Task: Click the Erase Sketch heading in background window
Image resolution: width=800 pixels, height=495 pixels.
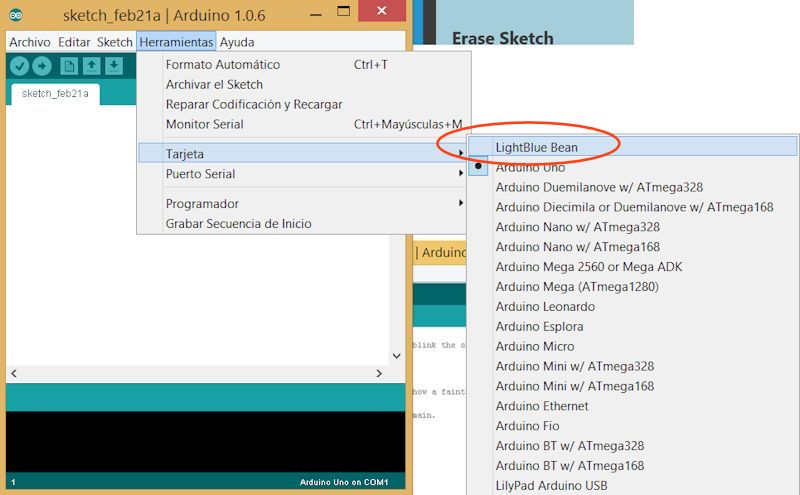Action: point(503,38)
